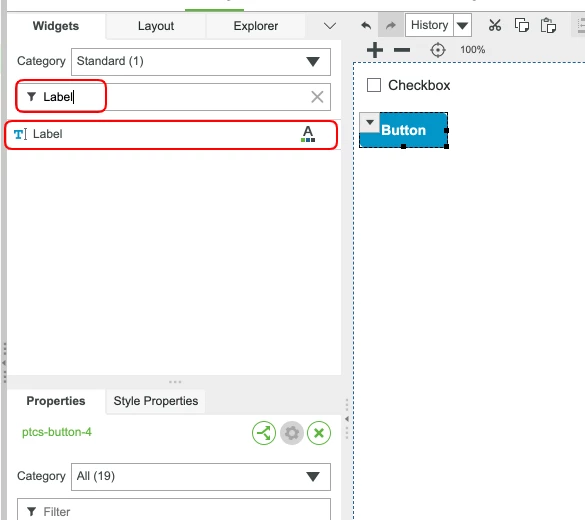Click the Cut scissors icon

[495, 25]
